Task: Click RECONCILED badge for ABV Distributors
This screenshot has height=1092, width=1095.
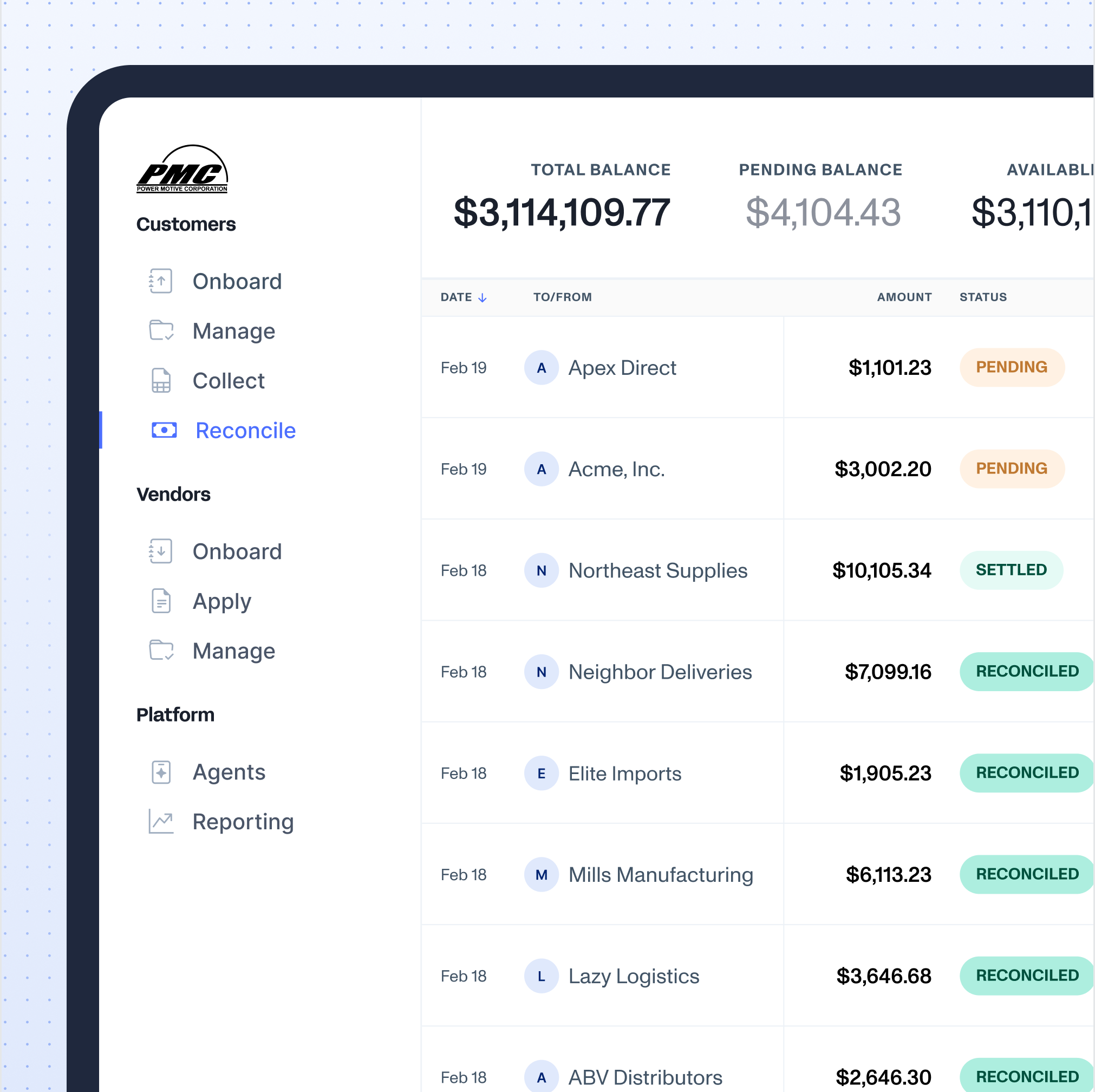Action: click(1027, 1076)
